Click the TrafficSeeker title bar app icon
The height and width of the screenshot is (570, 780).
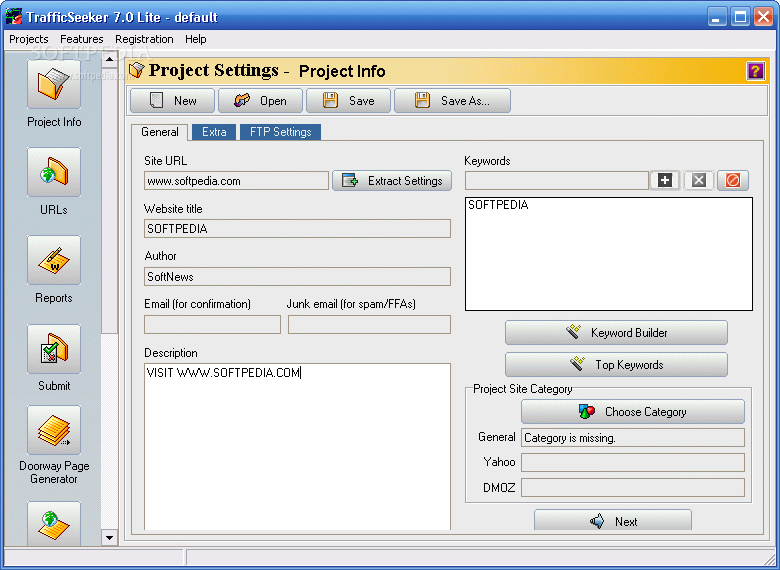point(14,17)
